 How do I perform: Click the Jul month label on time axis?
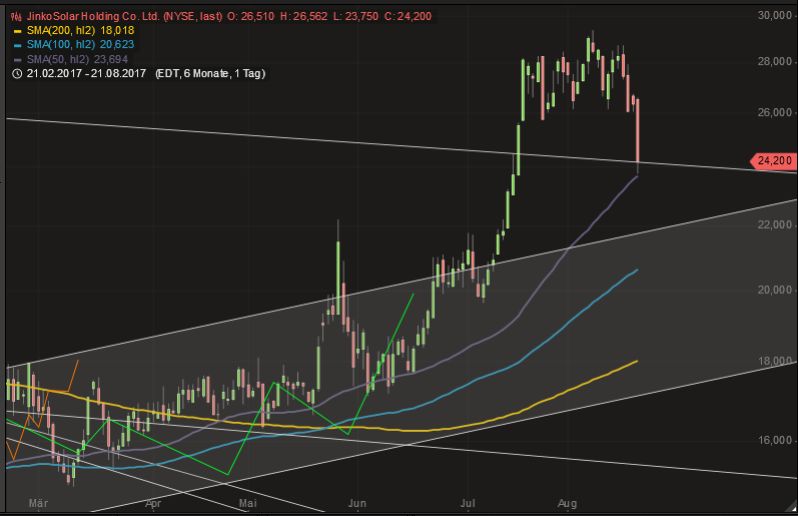[468, 503]
